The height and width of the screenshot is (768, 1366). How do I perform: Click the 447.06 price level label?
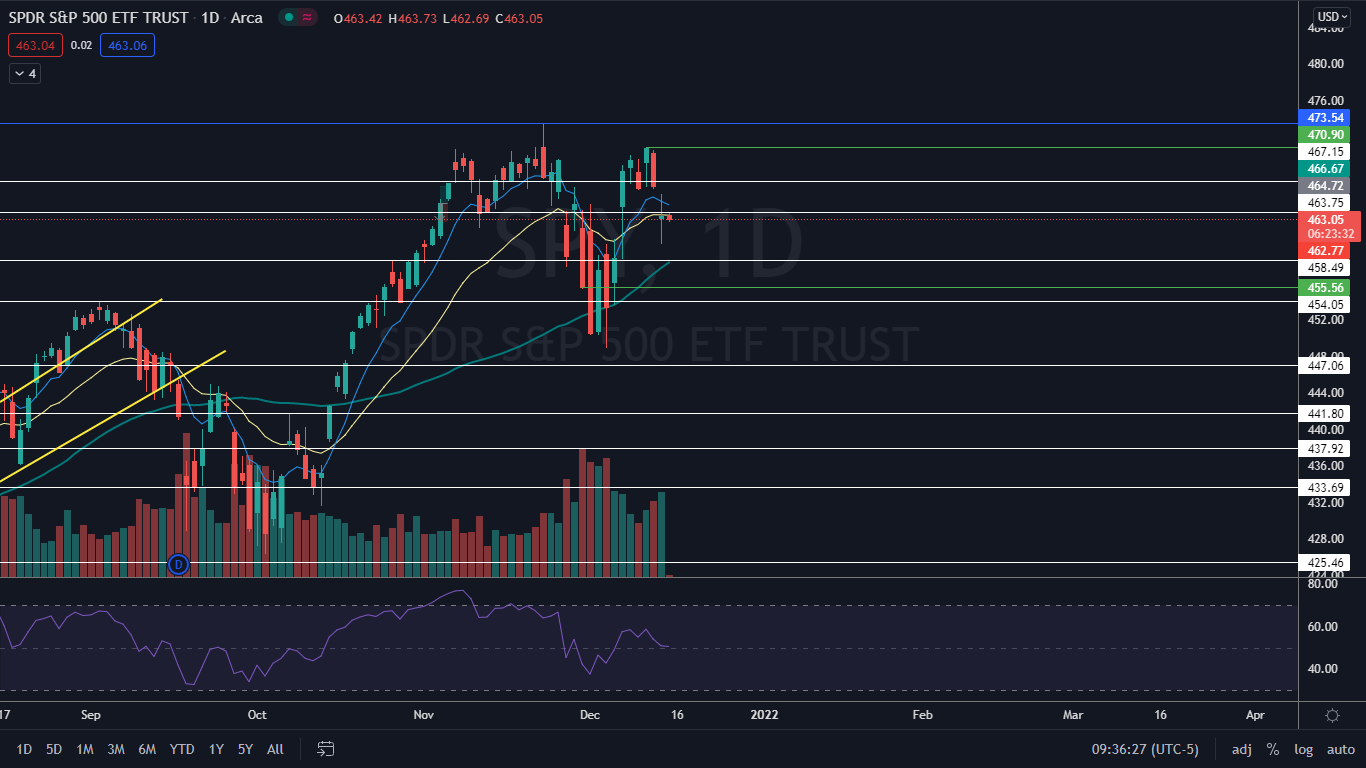pos(1325,366)
